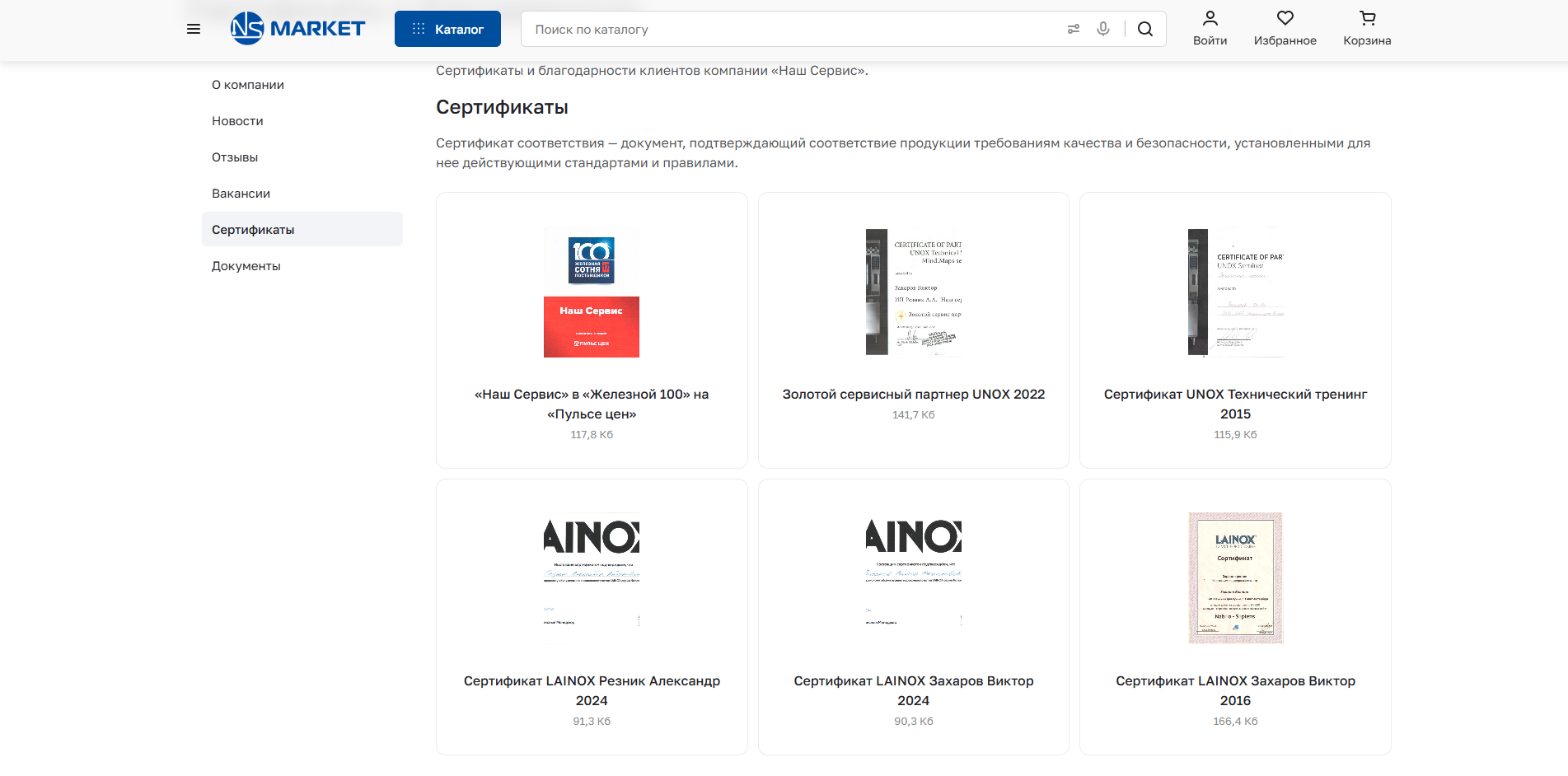
Task: View LAINOX Захаров Виктор 2024 image
Action: point(914,578)
